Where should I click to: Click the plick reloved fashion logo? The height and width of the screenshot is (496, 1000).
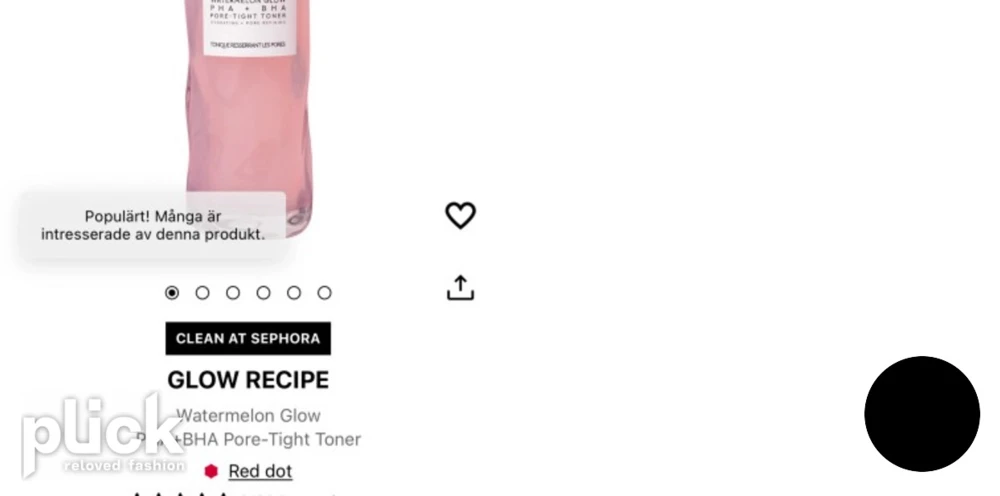pyautogui.click(x=102, y=435)
